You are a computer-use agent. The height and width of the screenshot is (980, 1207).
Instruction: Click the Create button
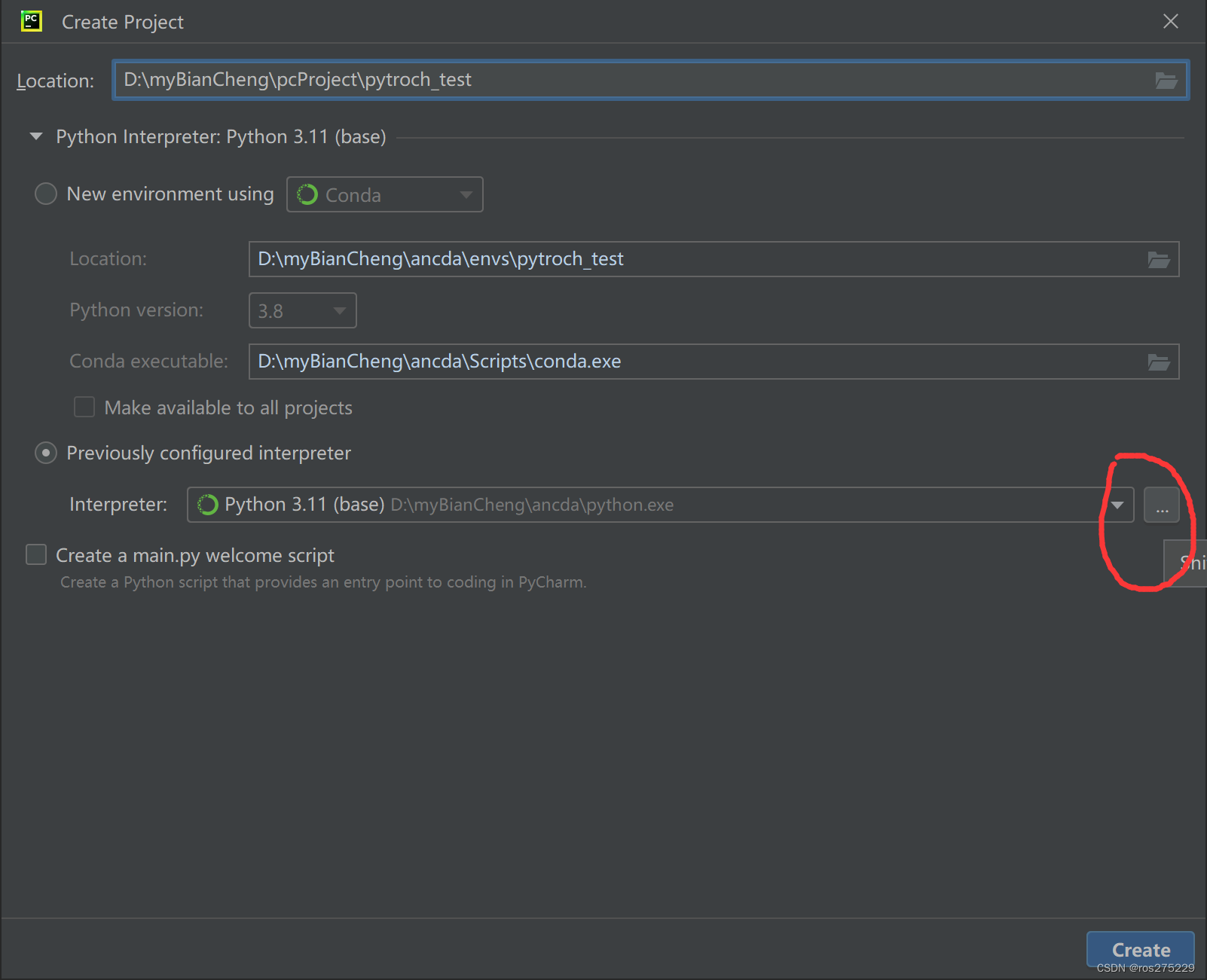(1139, 949)
